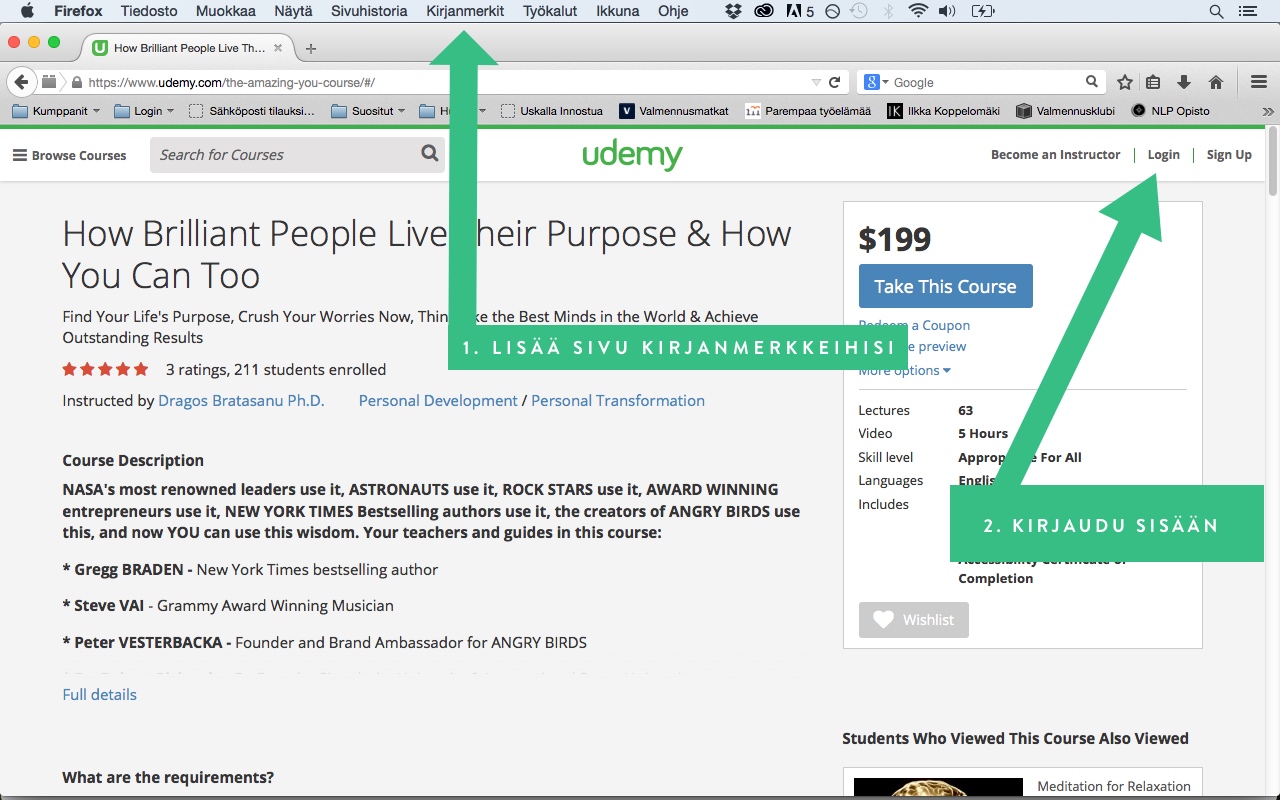Viewport: 1280px width, 800px height.
Task: Go back with Firefox back arrow
Action: [21, 82]
